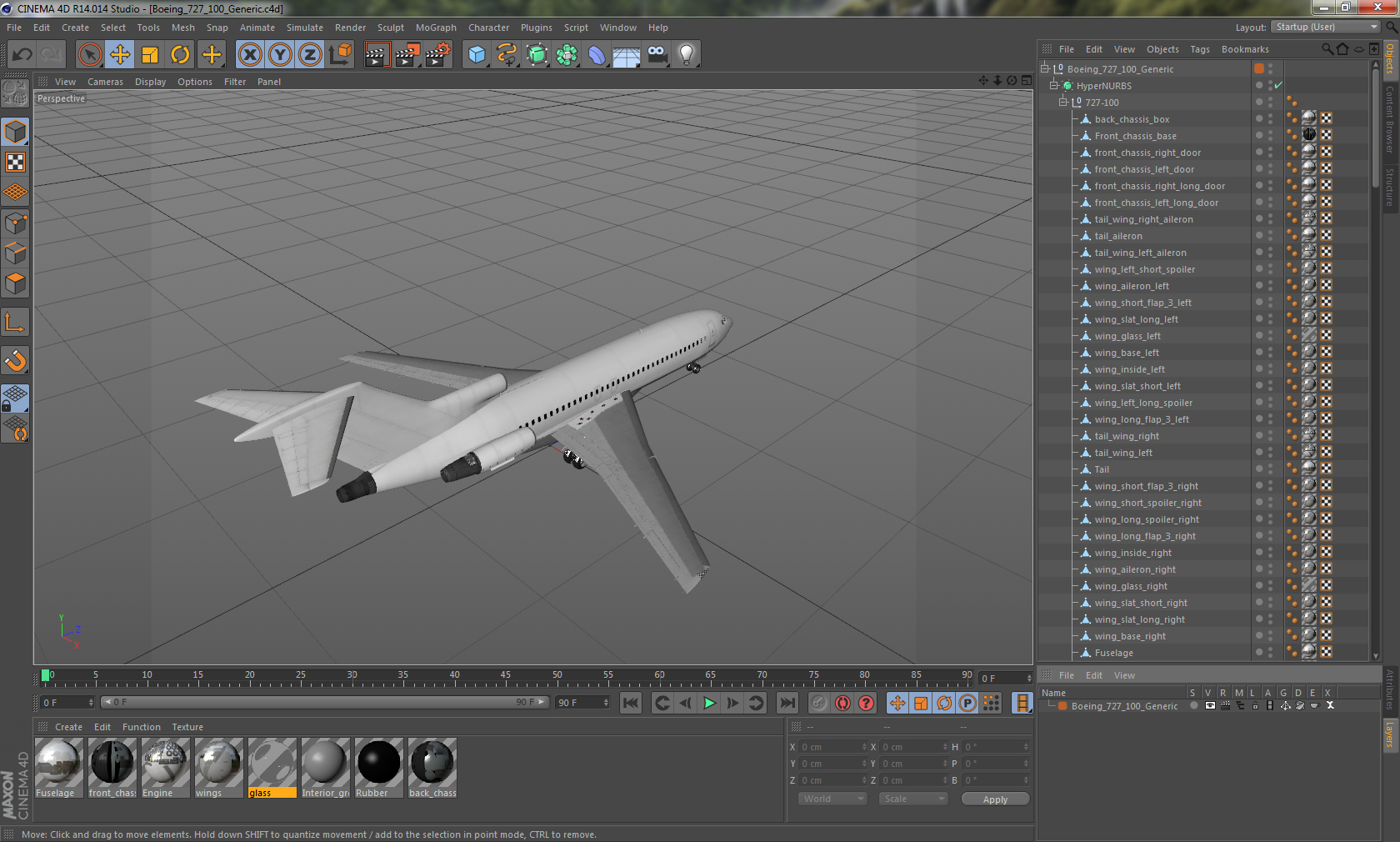Toggle Enable Snap magnet icon

[x=16, y=360]
